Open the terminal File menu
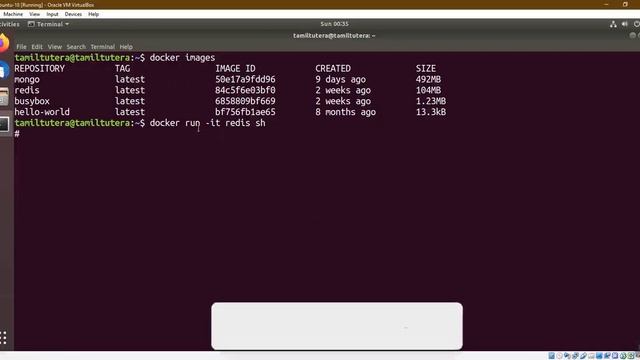 click(21, 47)
